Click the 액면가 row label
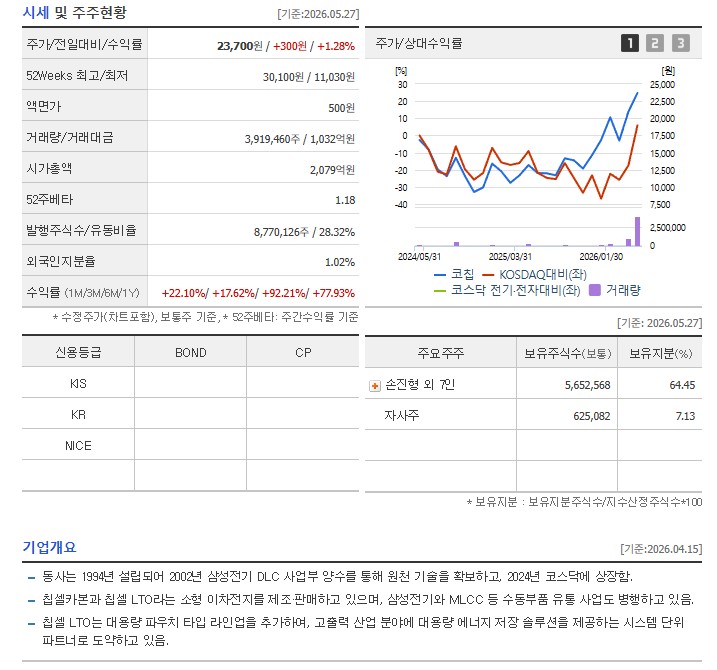Screen dimensions: 717x670 pos(43,107)
